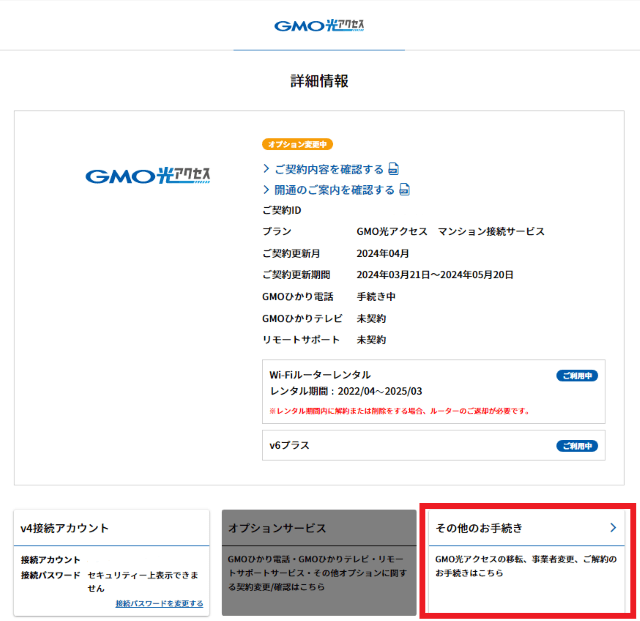Select the v6プラス row text
The height and width of the screenshot is (621, 640).
click(x=289, y=445)
